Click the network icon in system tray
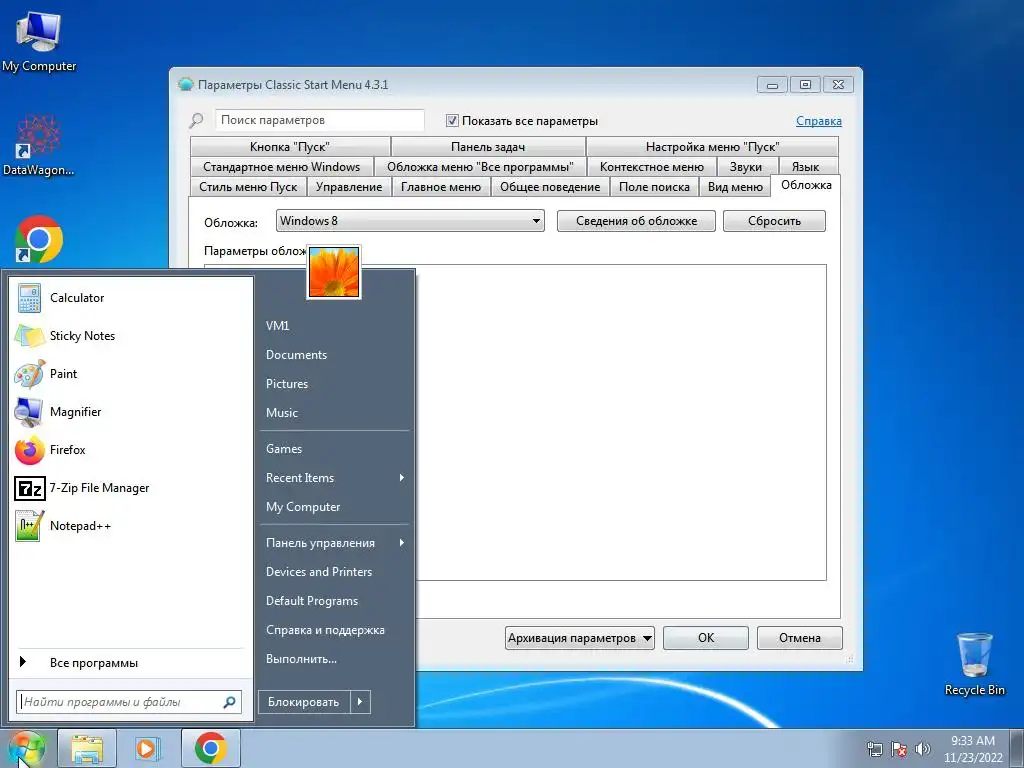The image size is (1024, 768). coord(874,749)
